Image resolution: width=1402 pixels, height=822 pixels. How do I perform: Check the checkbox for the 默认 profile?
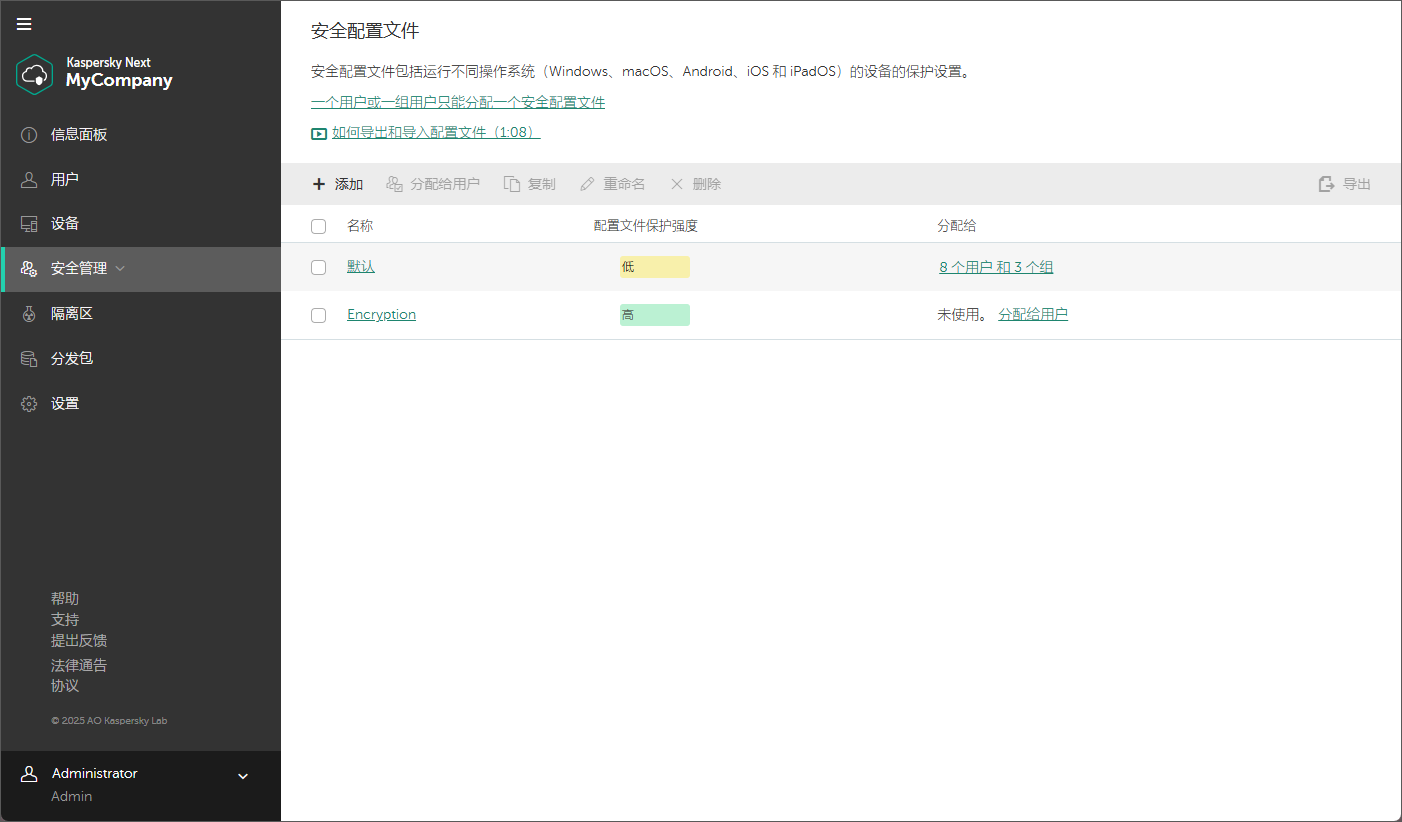[x=318, y=267]
